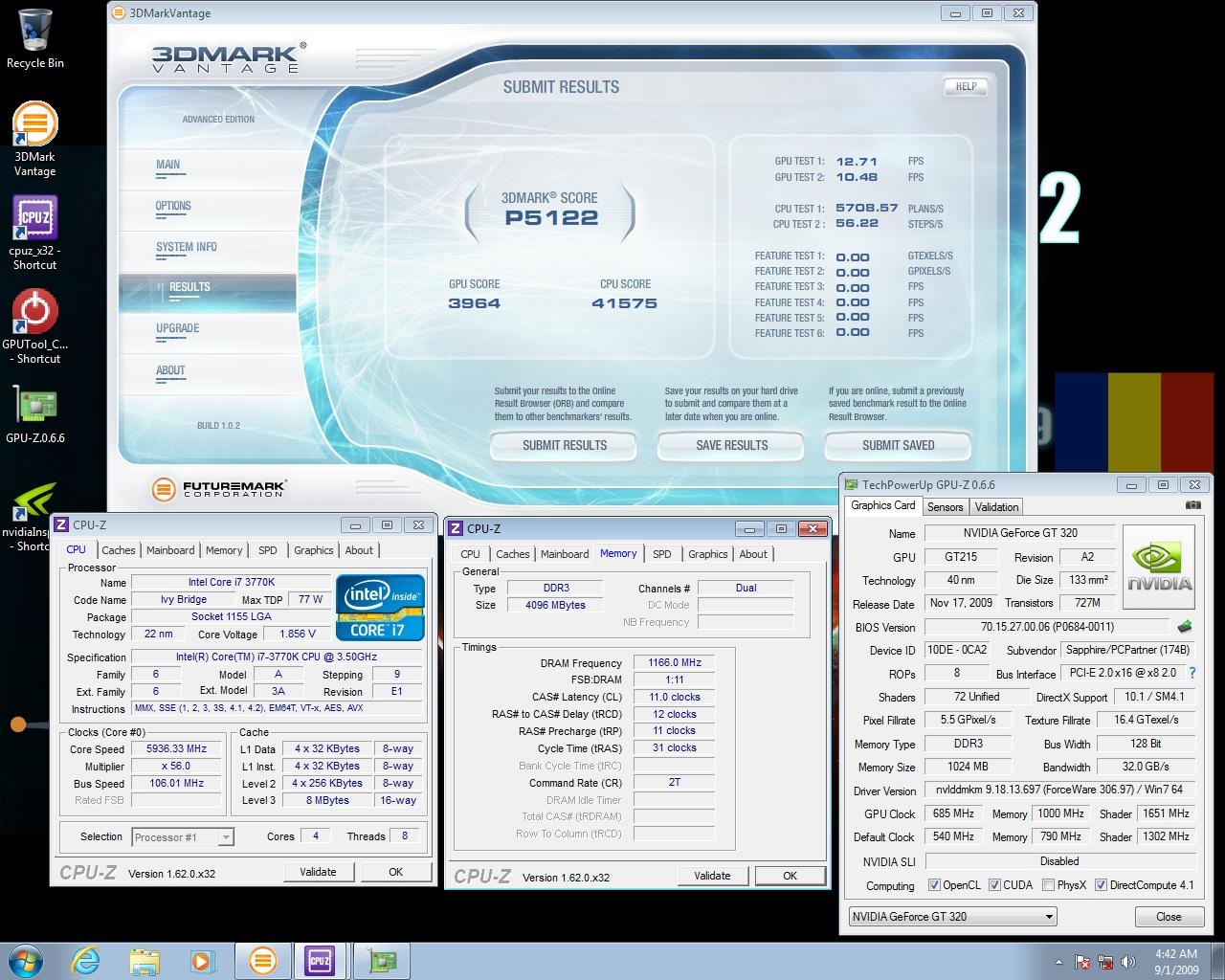Open the Validation tab in GPU-Z
Screen dimensions: 1225x980
[997, 507]
